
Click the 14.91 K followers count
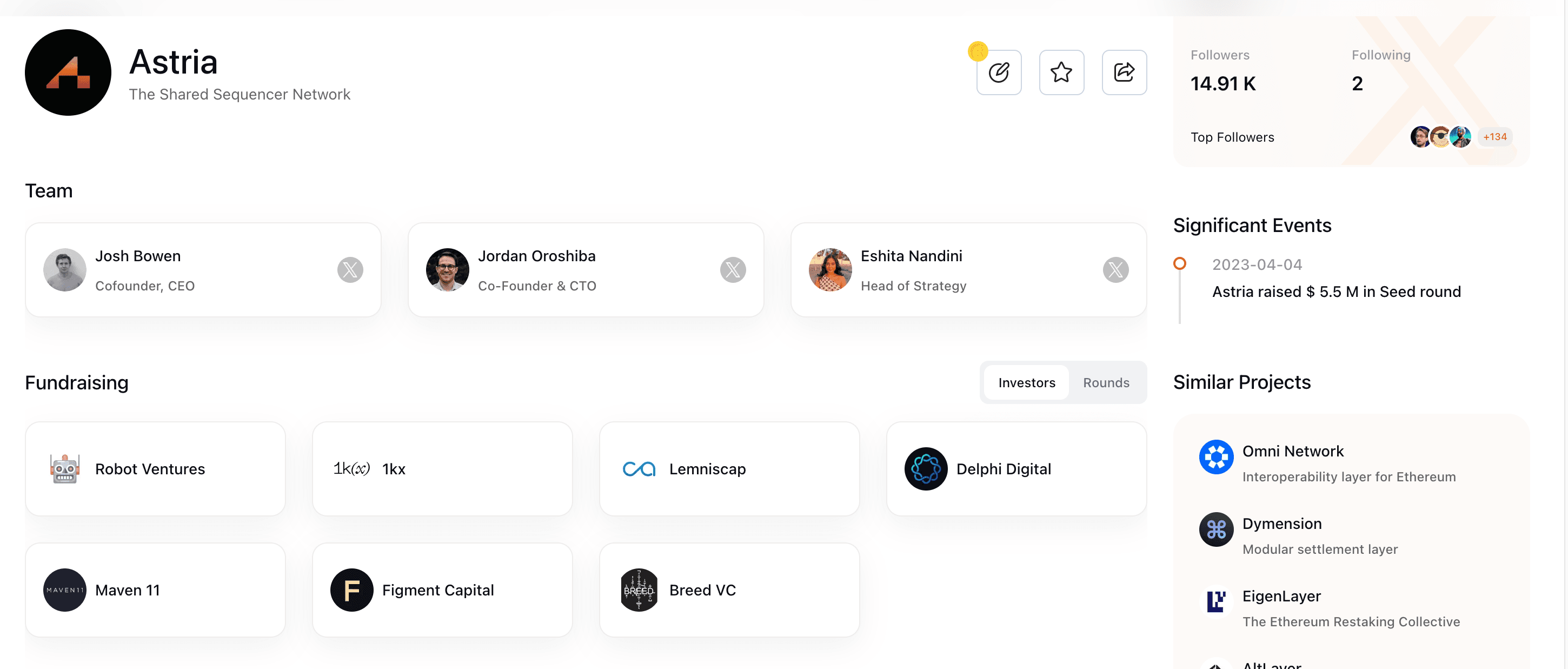pyautogui.click(x=1223, y=83)
